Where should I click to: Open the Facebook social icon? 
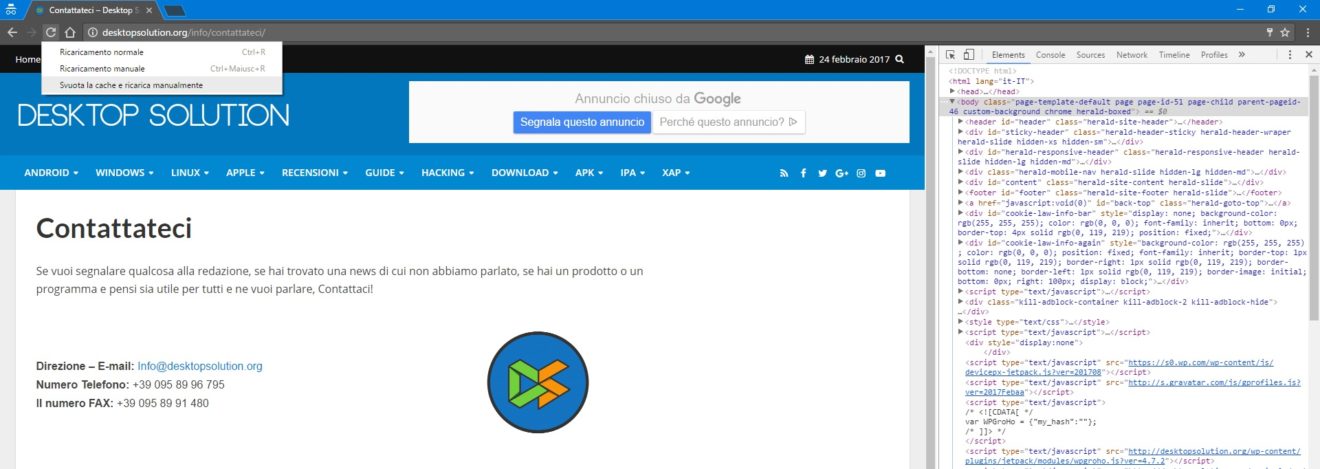803,173
